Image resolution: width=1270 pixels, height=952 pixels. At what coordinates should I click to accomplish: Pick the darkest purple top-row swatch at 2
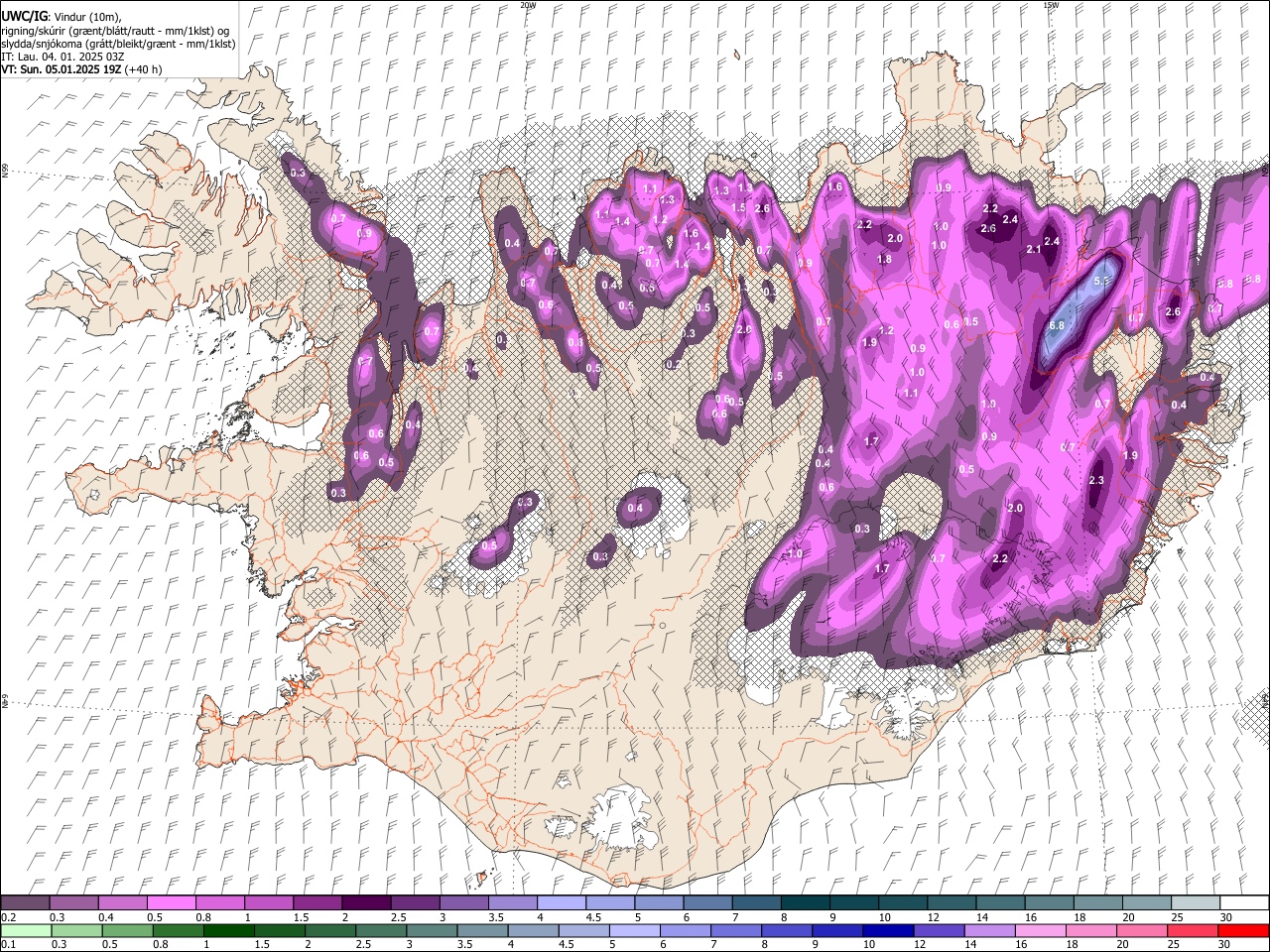(x=366, y=903)
